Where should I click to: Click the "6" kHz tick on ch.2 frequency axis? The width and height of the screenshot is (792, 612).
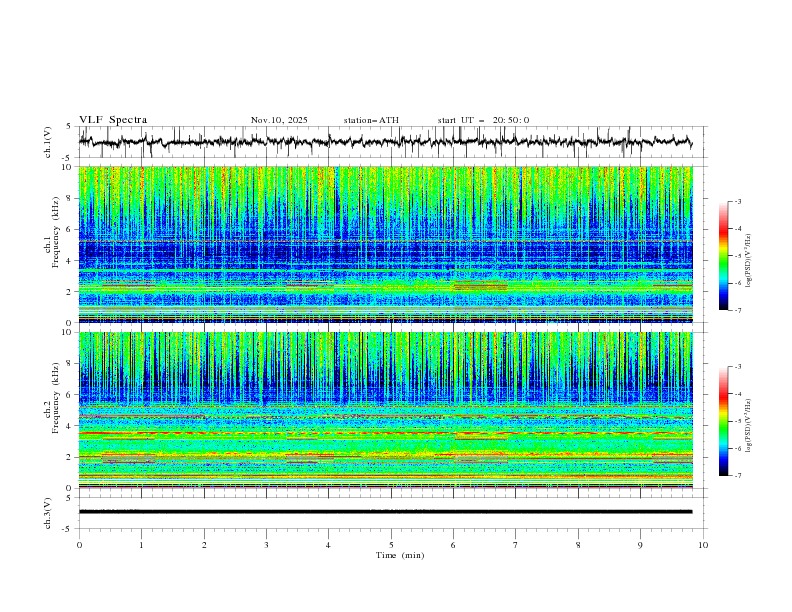tap(69, 395)
